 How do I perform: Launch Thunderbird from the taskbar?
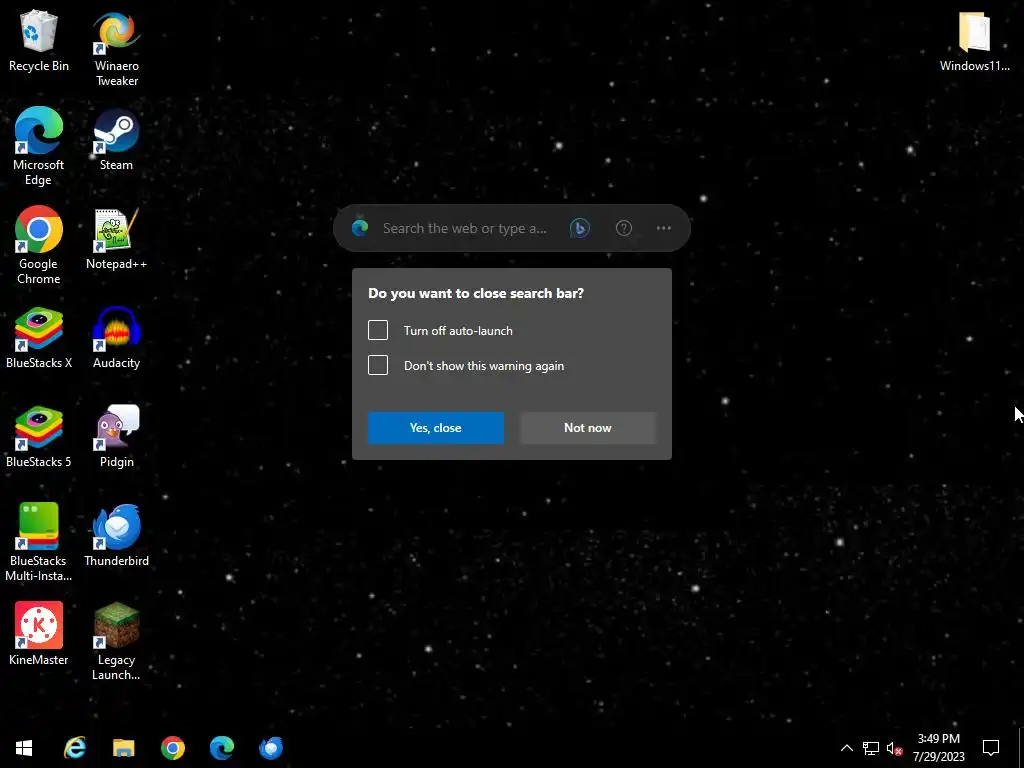coord(271,748)
